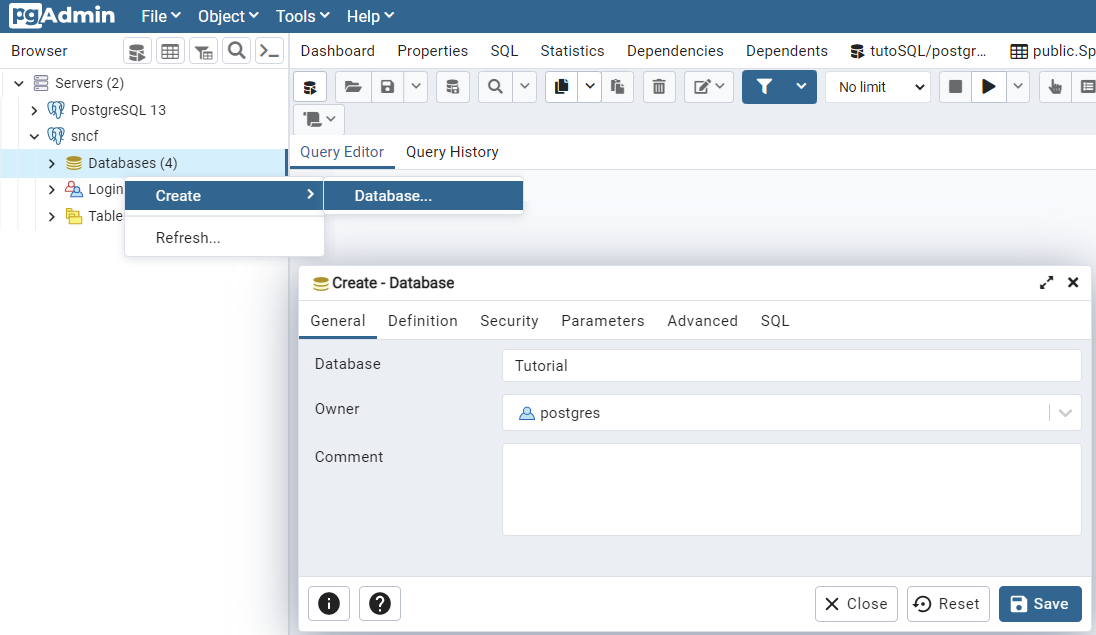Open the Advanced tab in Create dialog
Image resolution: width=1096 pixels, height=635 pixels.
pos(702,321)
